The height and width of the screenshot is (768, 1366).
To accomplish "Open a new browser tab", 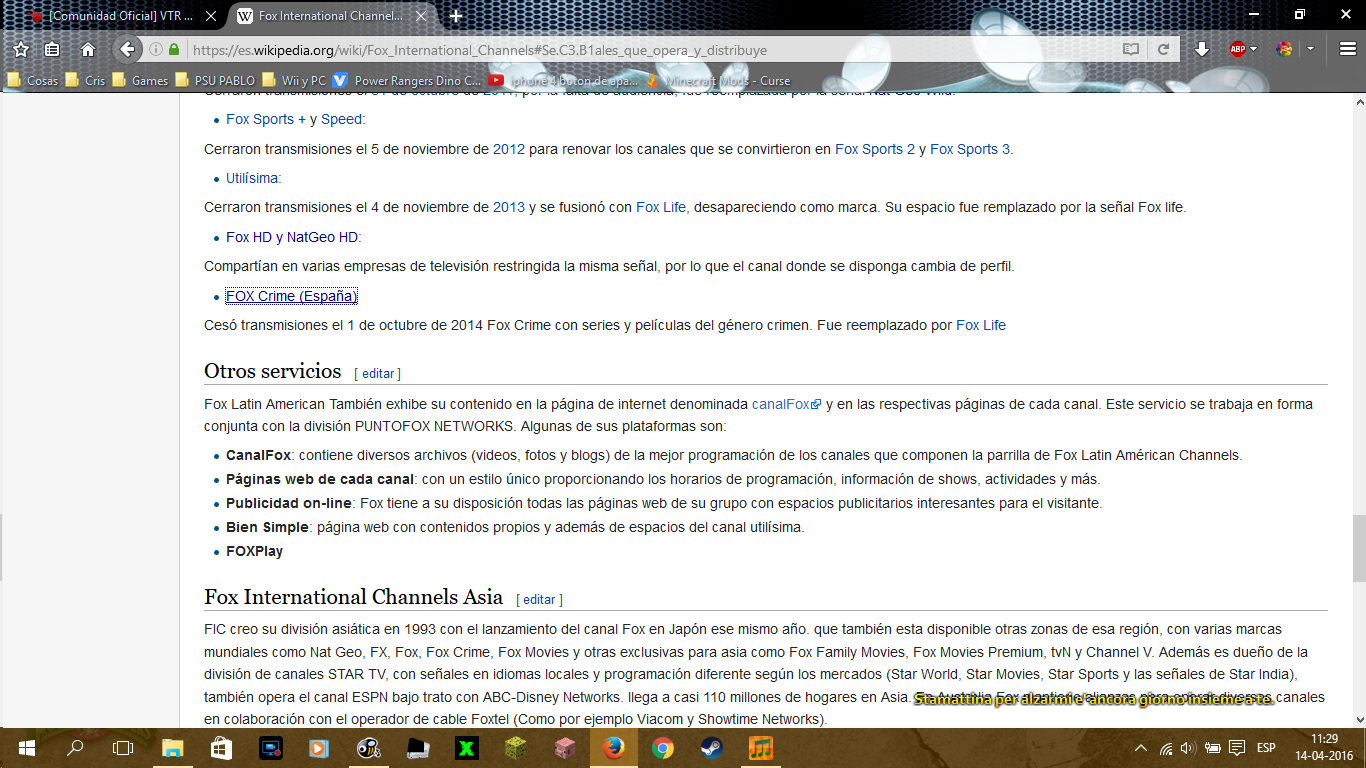I will pyautogui.click(x=456, y=16).
